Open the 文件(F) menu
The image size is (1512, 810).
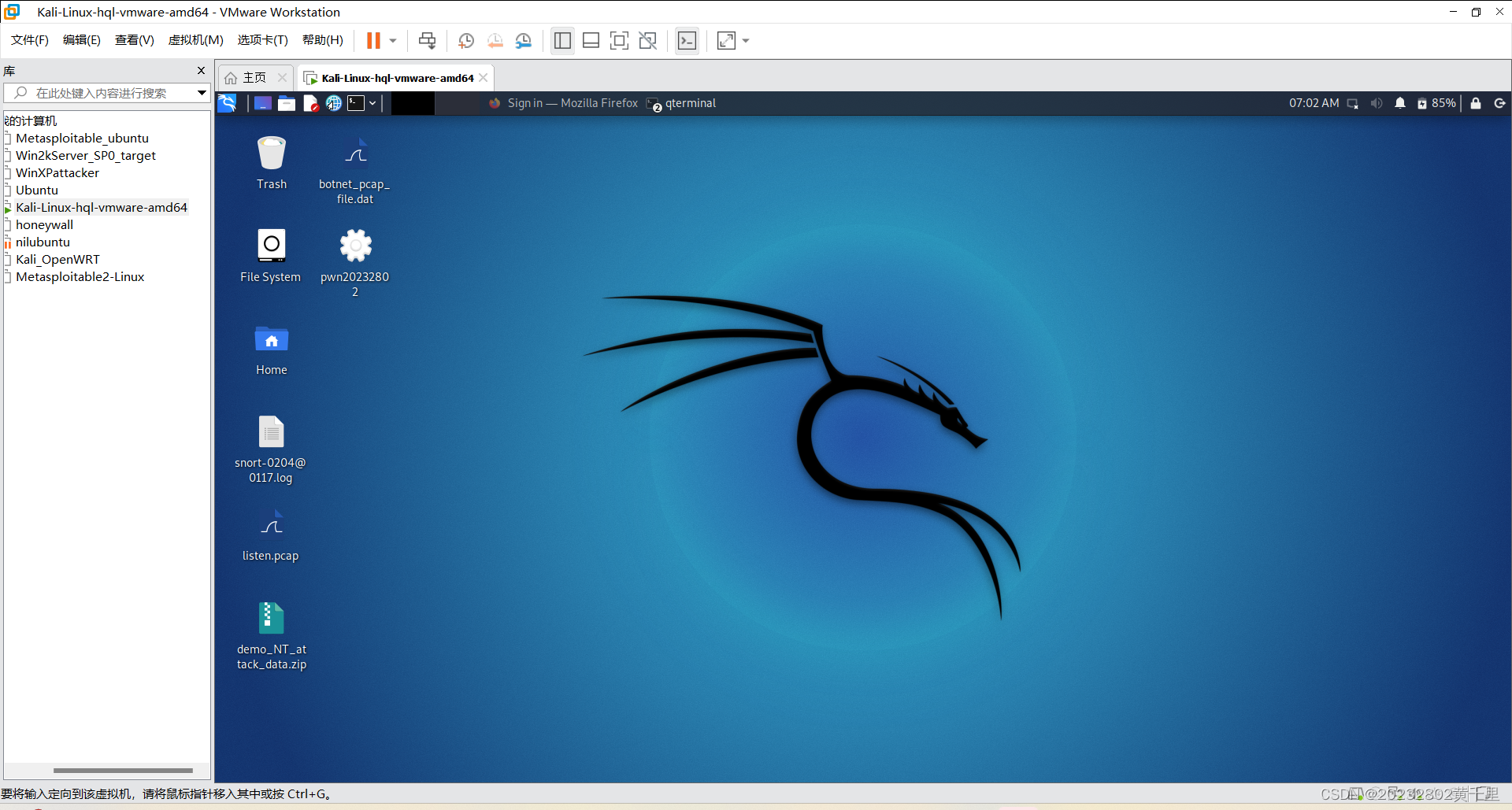30,40
